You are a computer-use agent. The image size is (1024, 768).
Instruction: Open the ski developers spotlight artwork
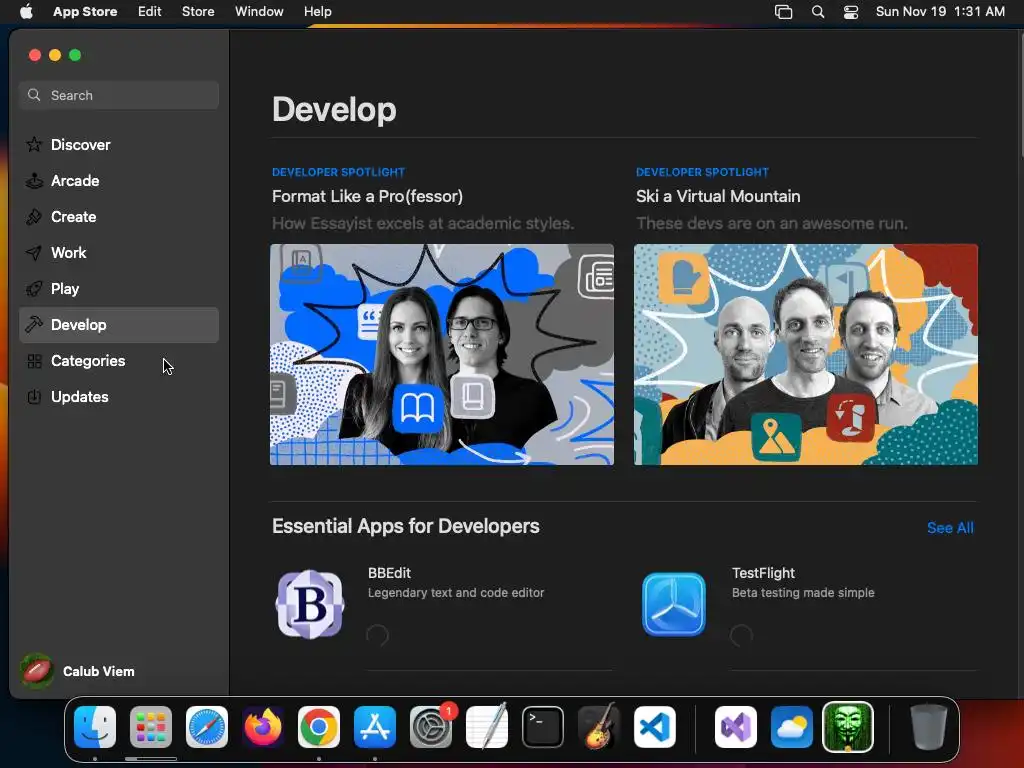[x=806, y=355]
